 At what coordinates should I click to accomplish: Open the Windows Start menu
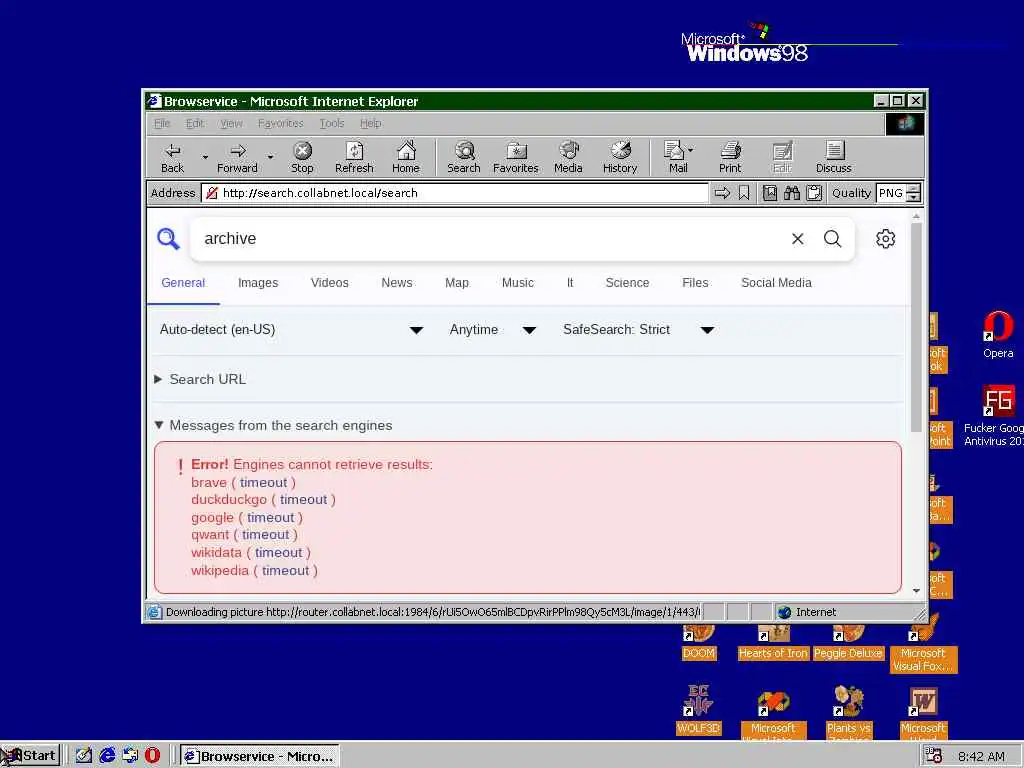coord(31,756)
